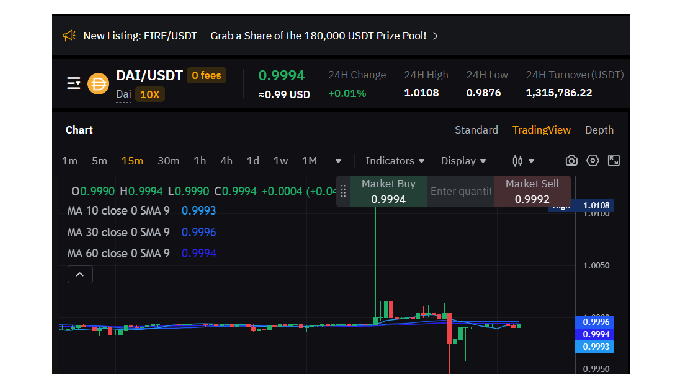
Task: Click the 10X leverage badge
Action: 150,95
